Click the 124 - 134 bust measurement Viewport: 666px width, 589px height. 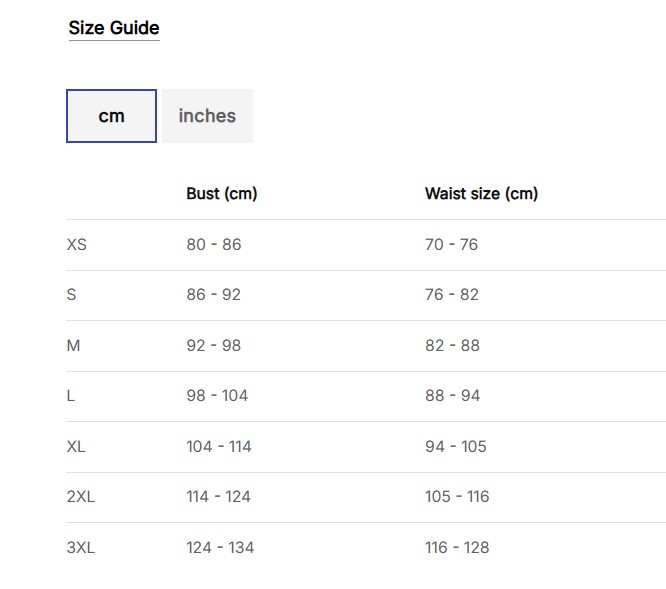coord(220,548)
